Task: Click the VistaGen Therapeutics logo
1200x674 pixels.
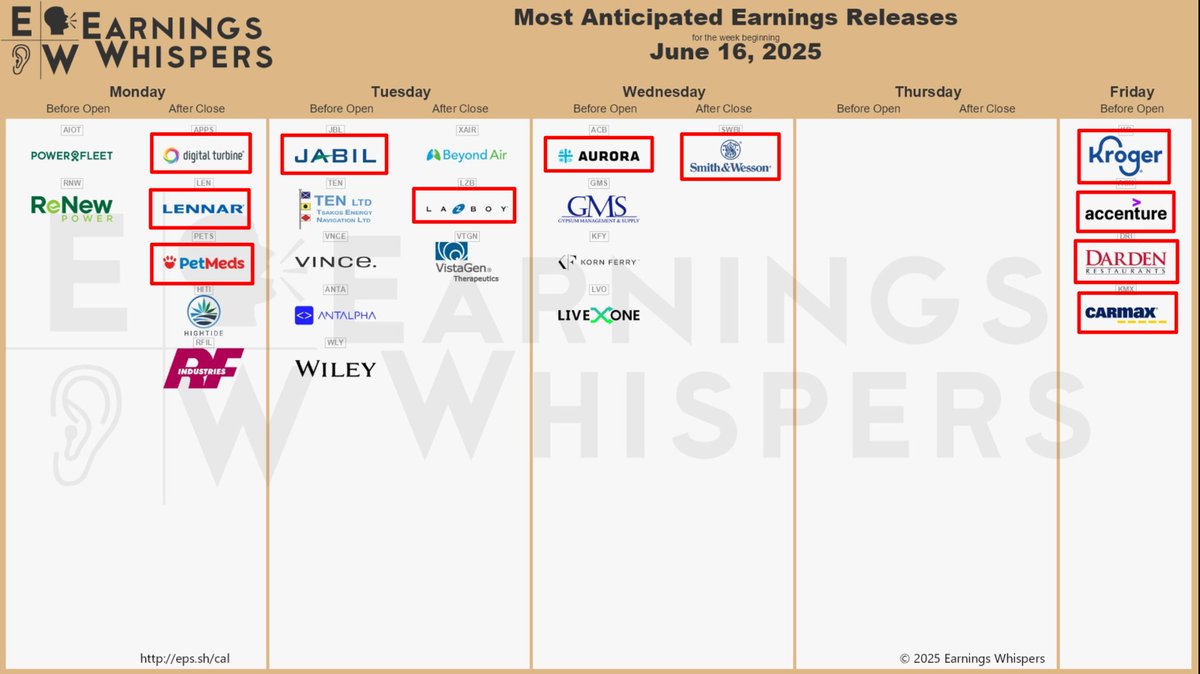Action: [x=466, y=262]
